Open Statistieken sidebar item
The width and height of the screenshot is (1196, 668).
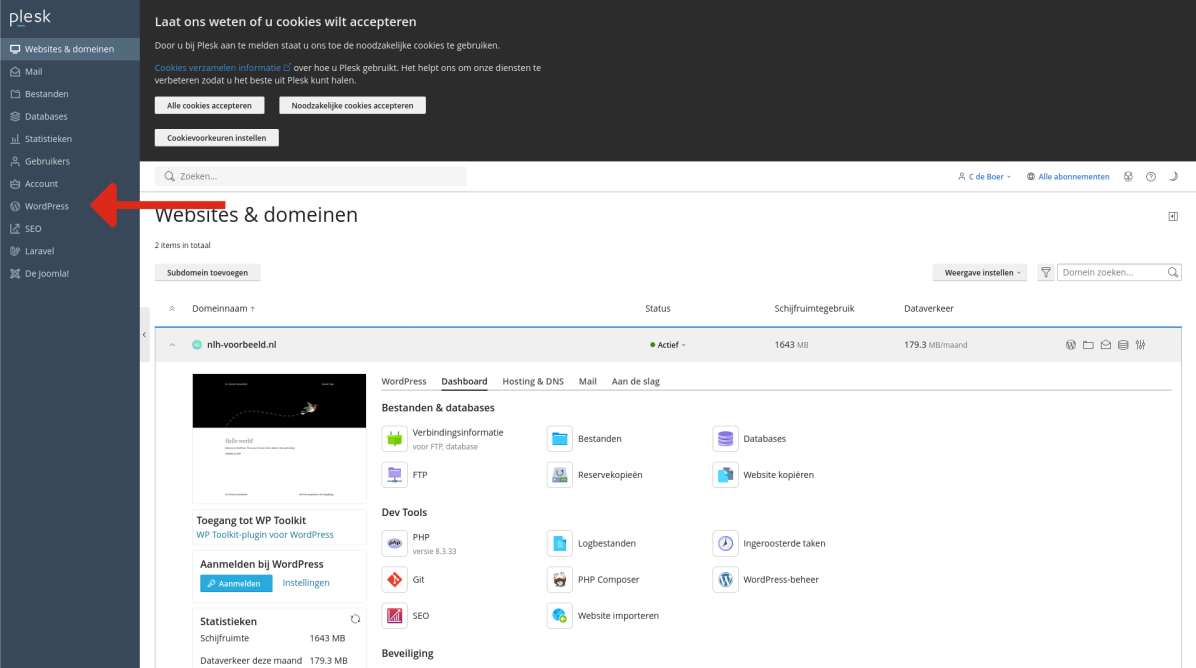47,139
